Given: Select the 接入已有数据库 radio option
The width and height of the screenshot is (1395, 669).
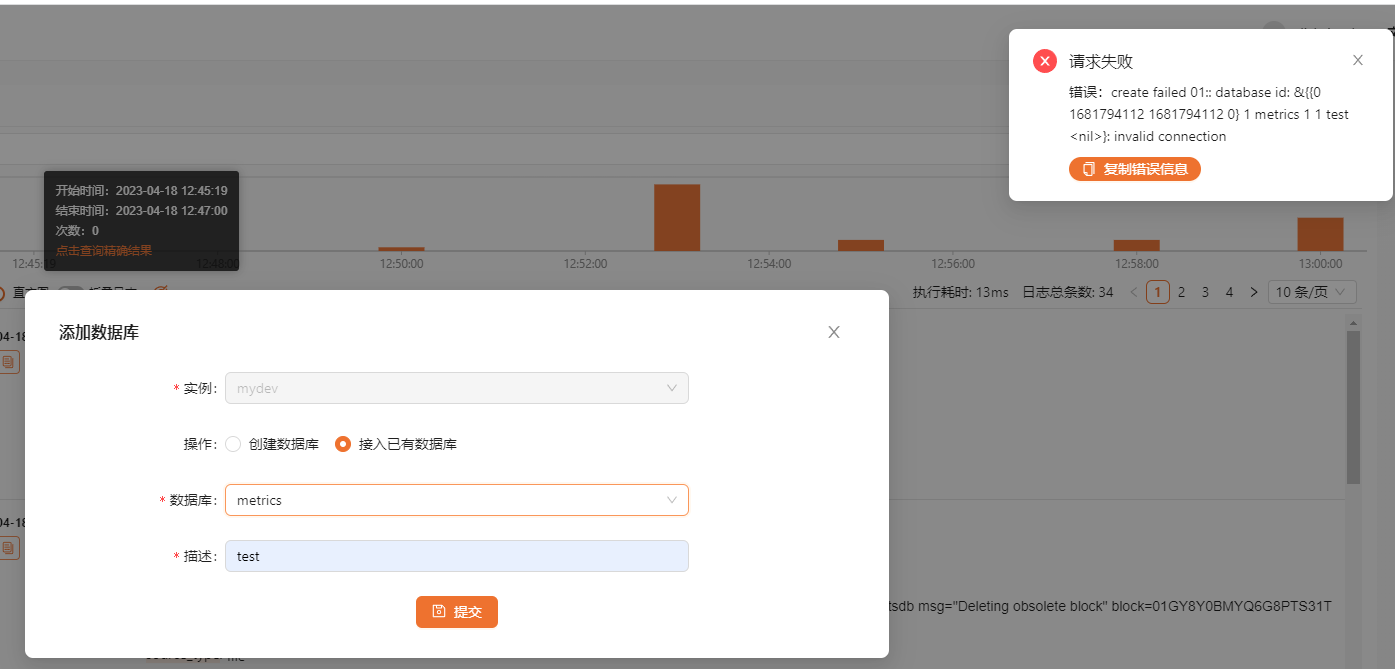Looking at the screenshot, I should click(x=343, y=444).
